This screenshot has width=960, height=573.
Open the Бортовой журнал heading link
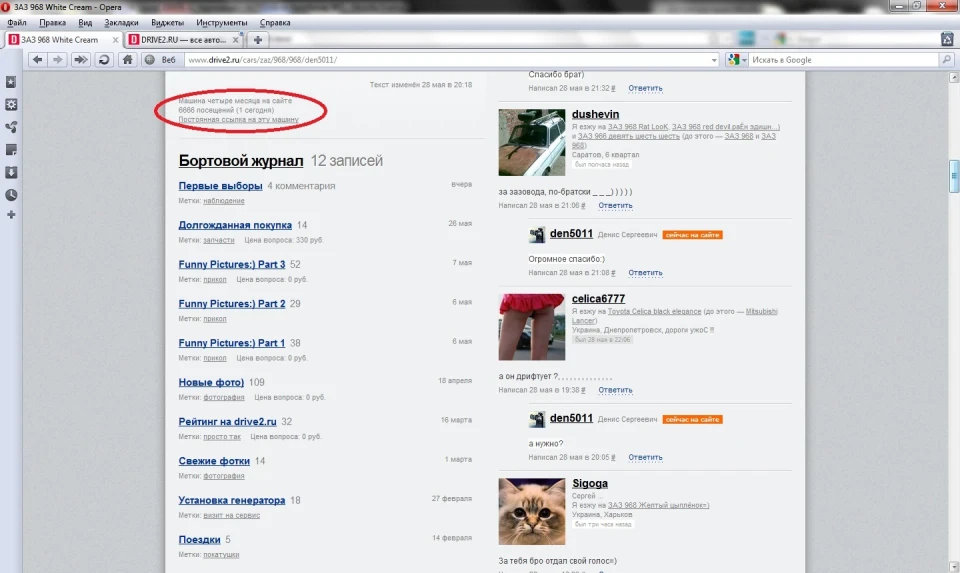(241, 160)
